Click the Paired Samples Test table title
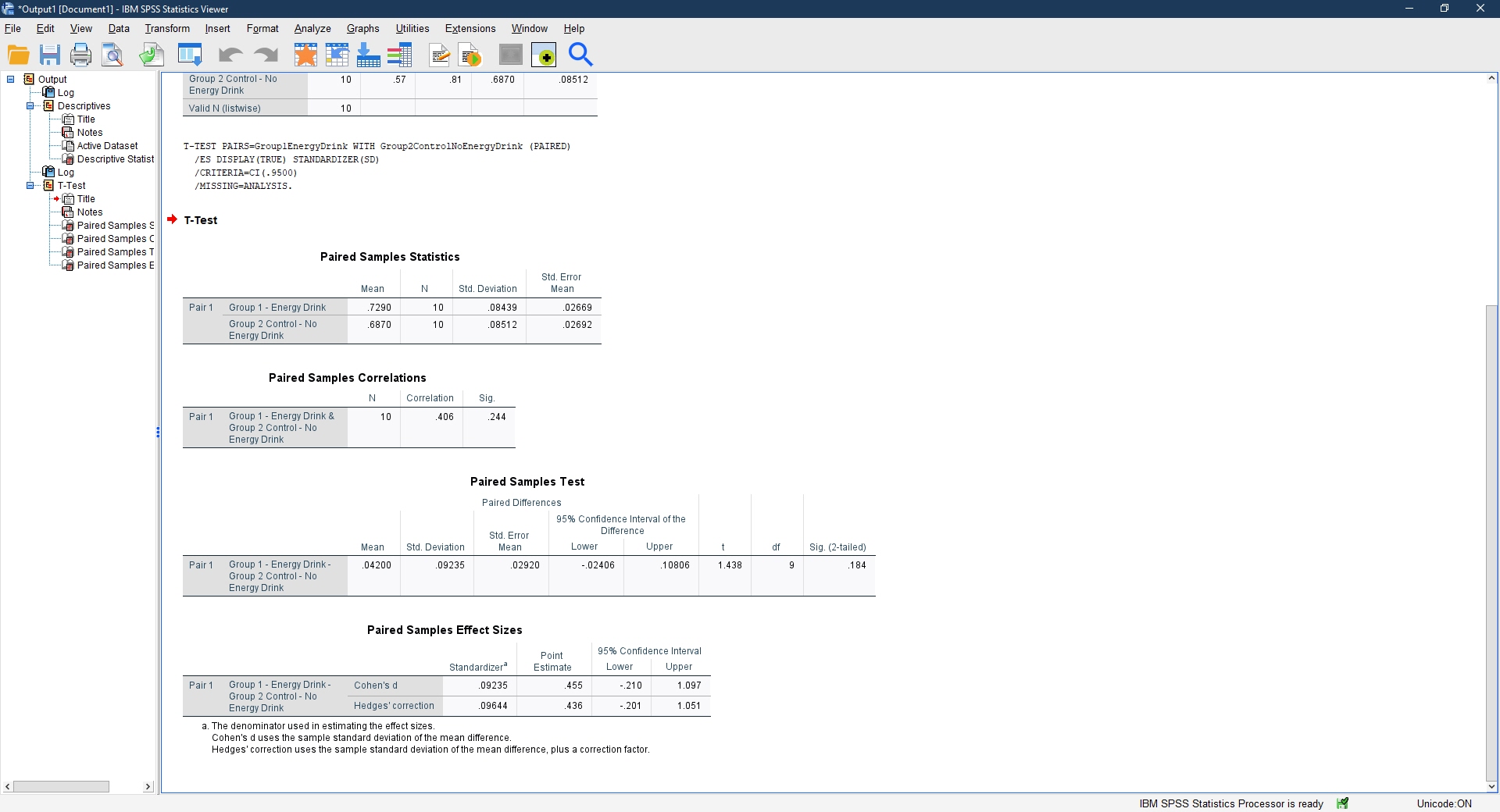1500x812 pixels. tap(527, 482)
